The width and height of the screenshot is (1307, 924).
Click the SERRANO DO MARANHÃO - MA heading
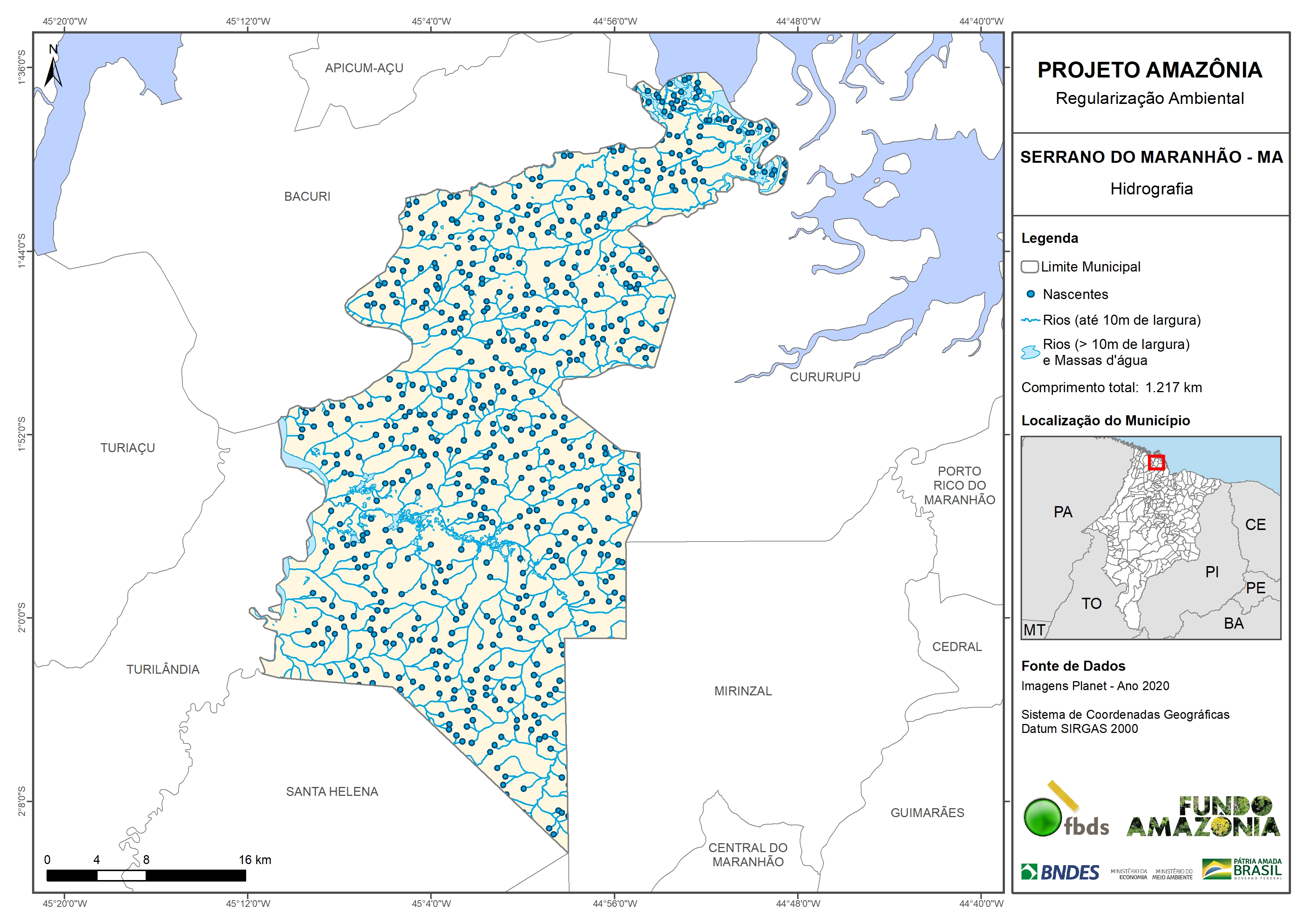click(x=1151, y=157)
